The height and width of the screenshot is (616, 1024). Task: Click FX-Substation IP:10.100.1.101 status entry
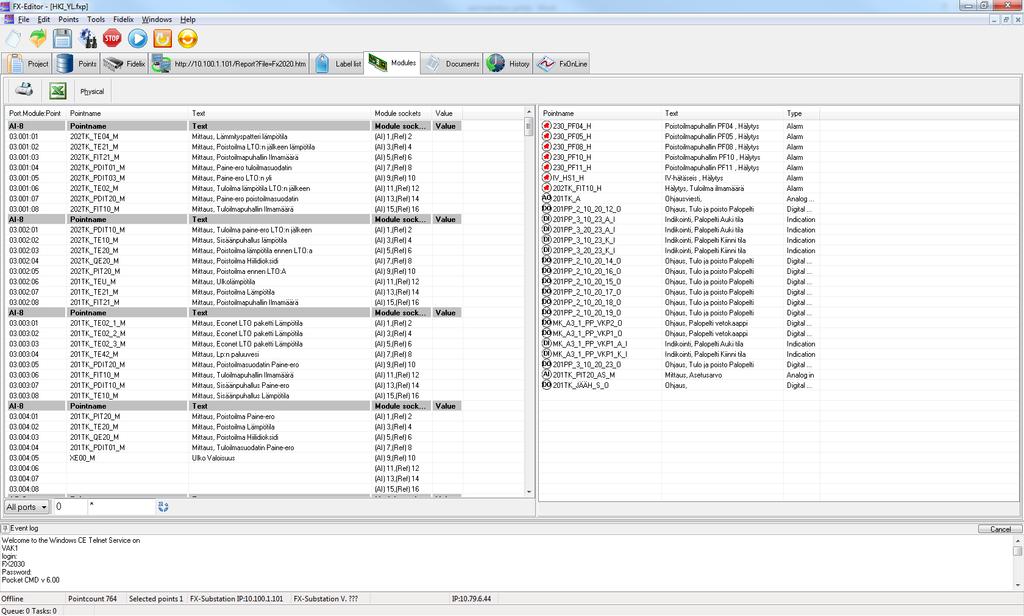click(236, 598)
